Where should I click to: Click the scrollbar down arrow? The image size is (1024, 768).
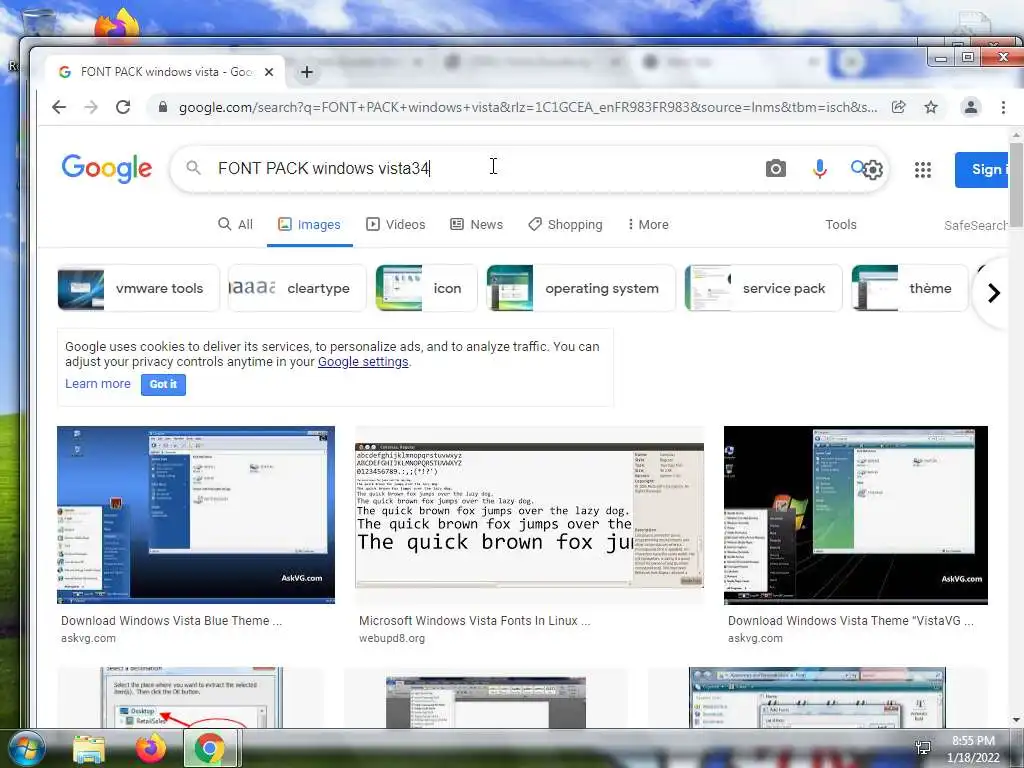(1016, 720)
